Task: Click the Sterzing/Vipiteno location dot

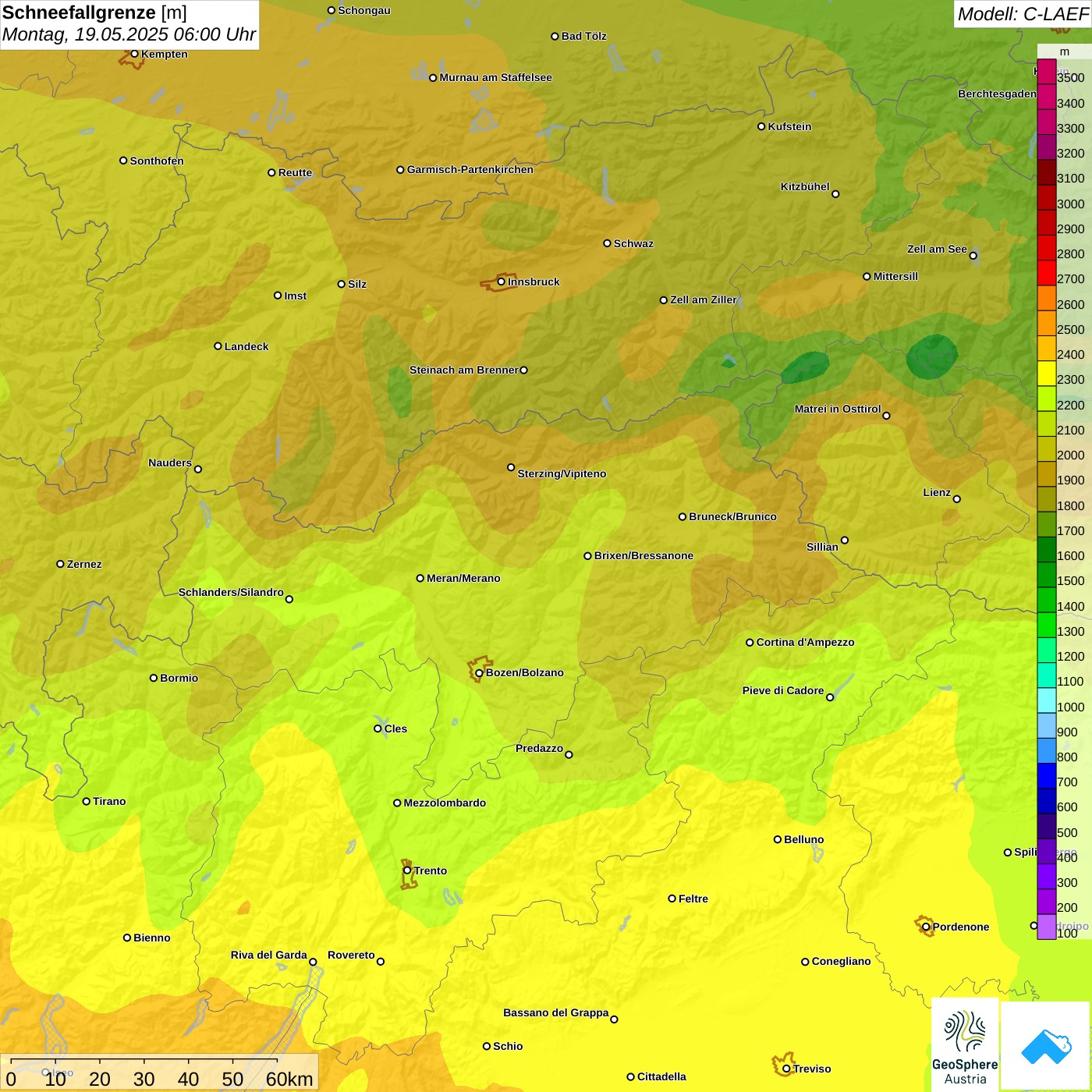Action: 511,467
